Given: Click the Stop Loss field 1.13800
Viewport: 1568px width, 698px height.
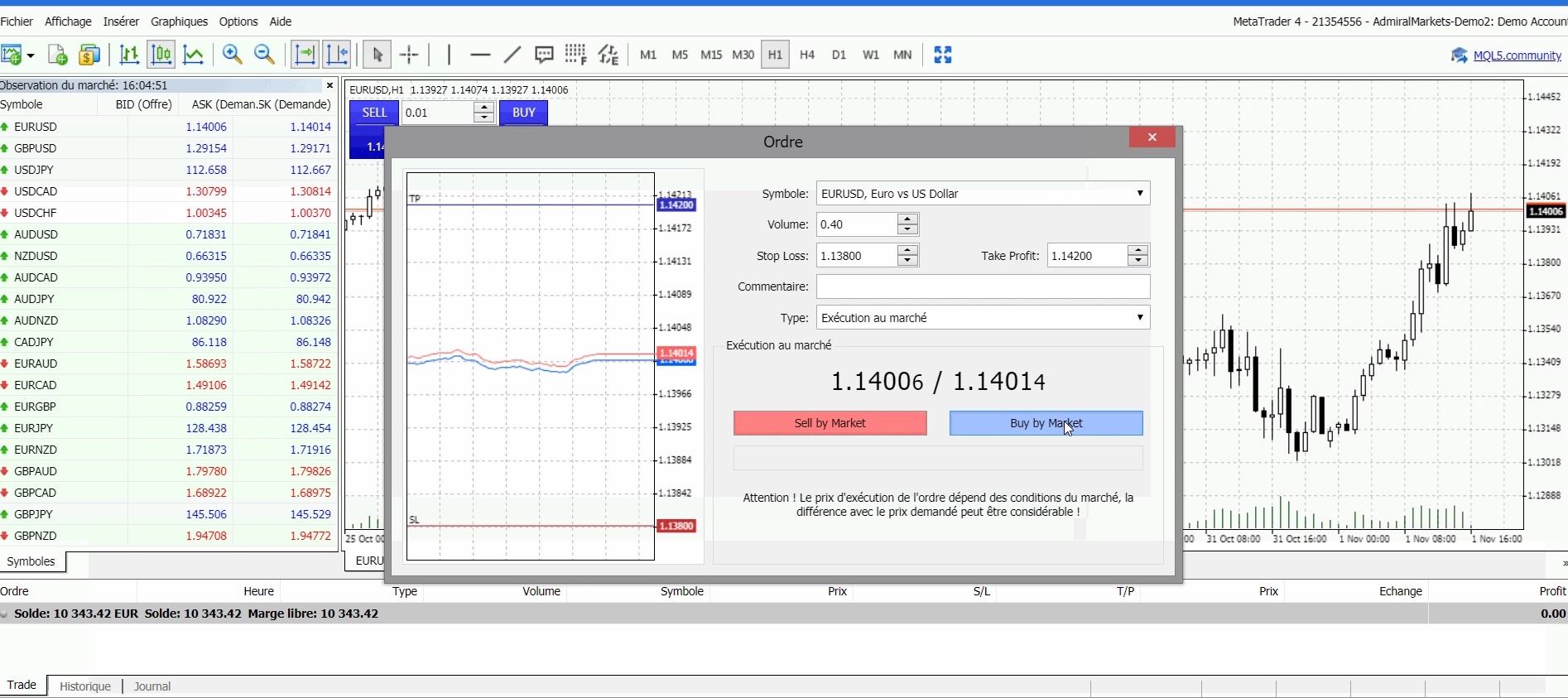Looking at the screenshot, I should tap(857, 256).
